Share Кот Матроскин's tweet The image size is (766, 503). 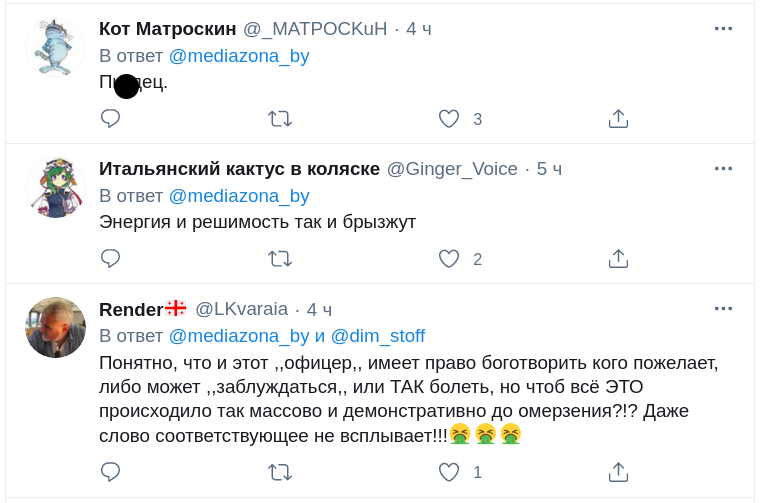click(618, 119)
